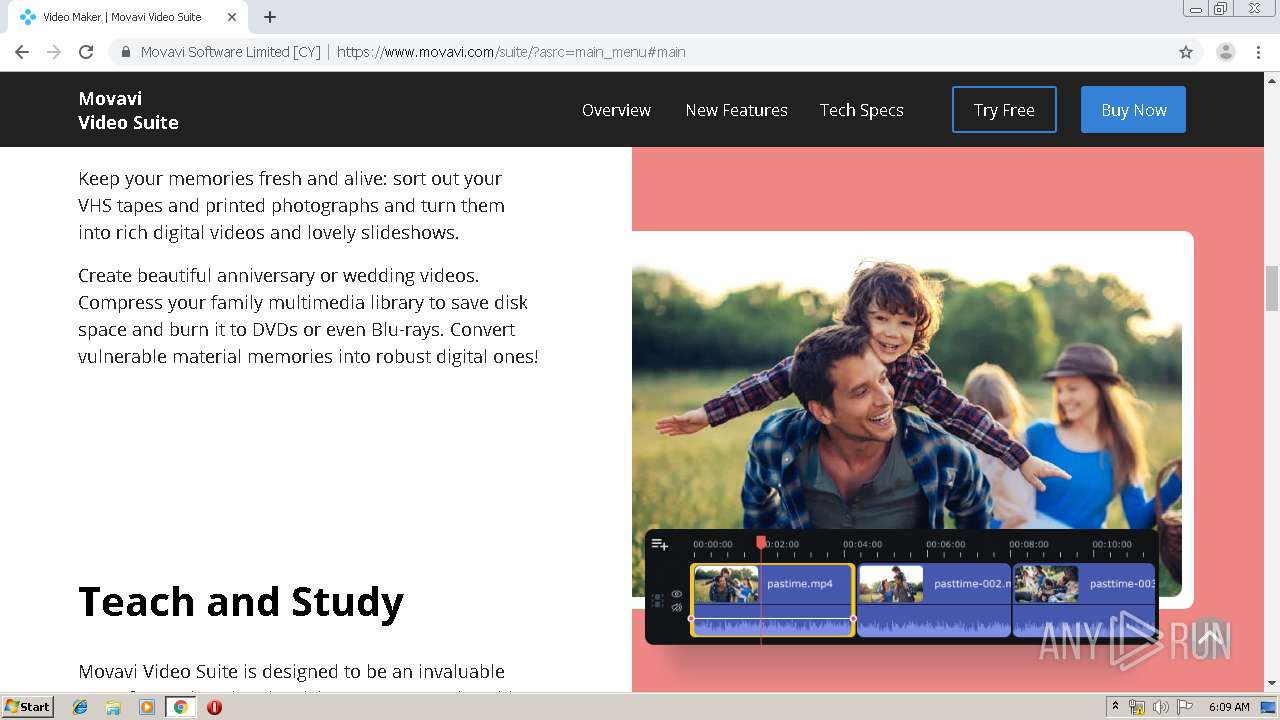This screenshot has width=1280, height=720.
Task: Select the pasttime-002 clip
Action: pos(934,599)
